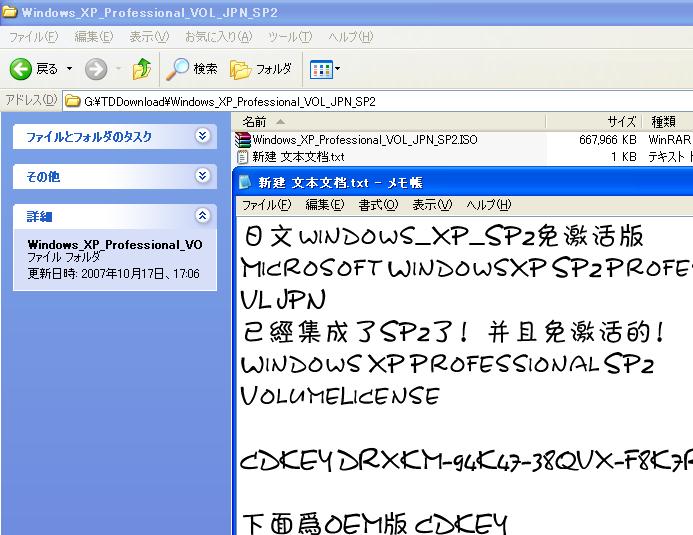The width and height of the screenshot is (693, 535).
Task: Select Windows_XP_Professional_VOL_JPN_SP2.ISO file name
Action: [x=365, y=140]
